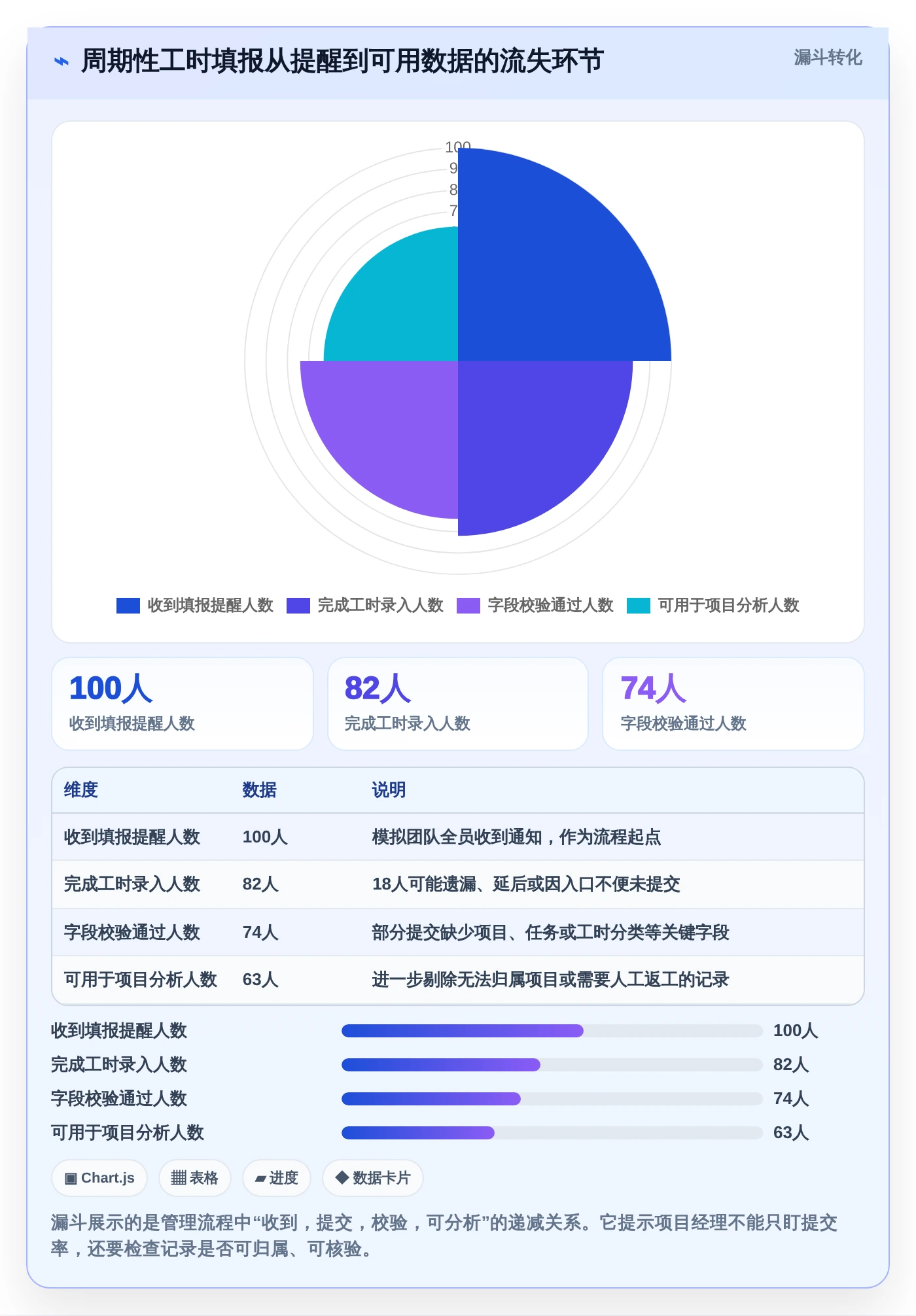Toggle 收到填报提醒人数 legend color swatch
This screenshot has width=916, height=1316.
tap(128, 606)
